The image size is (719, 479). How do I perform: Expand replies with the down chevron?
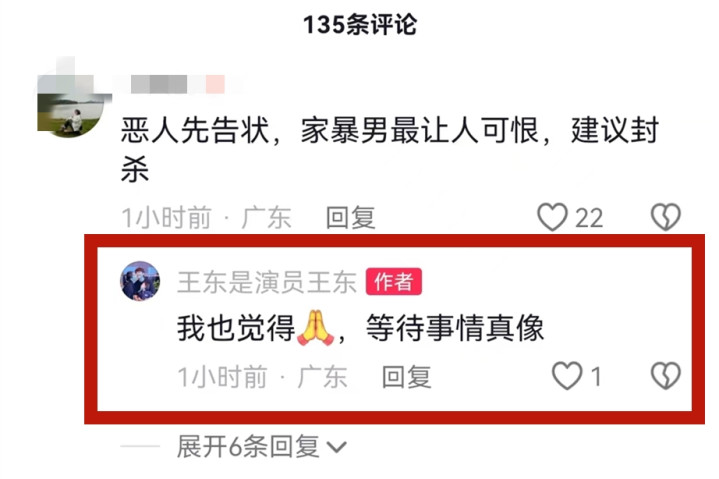[x=337, y=446]
